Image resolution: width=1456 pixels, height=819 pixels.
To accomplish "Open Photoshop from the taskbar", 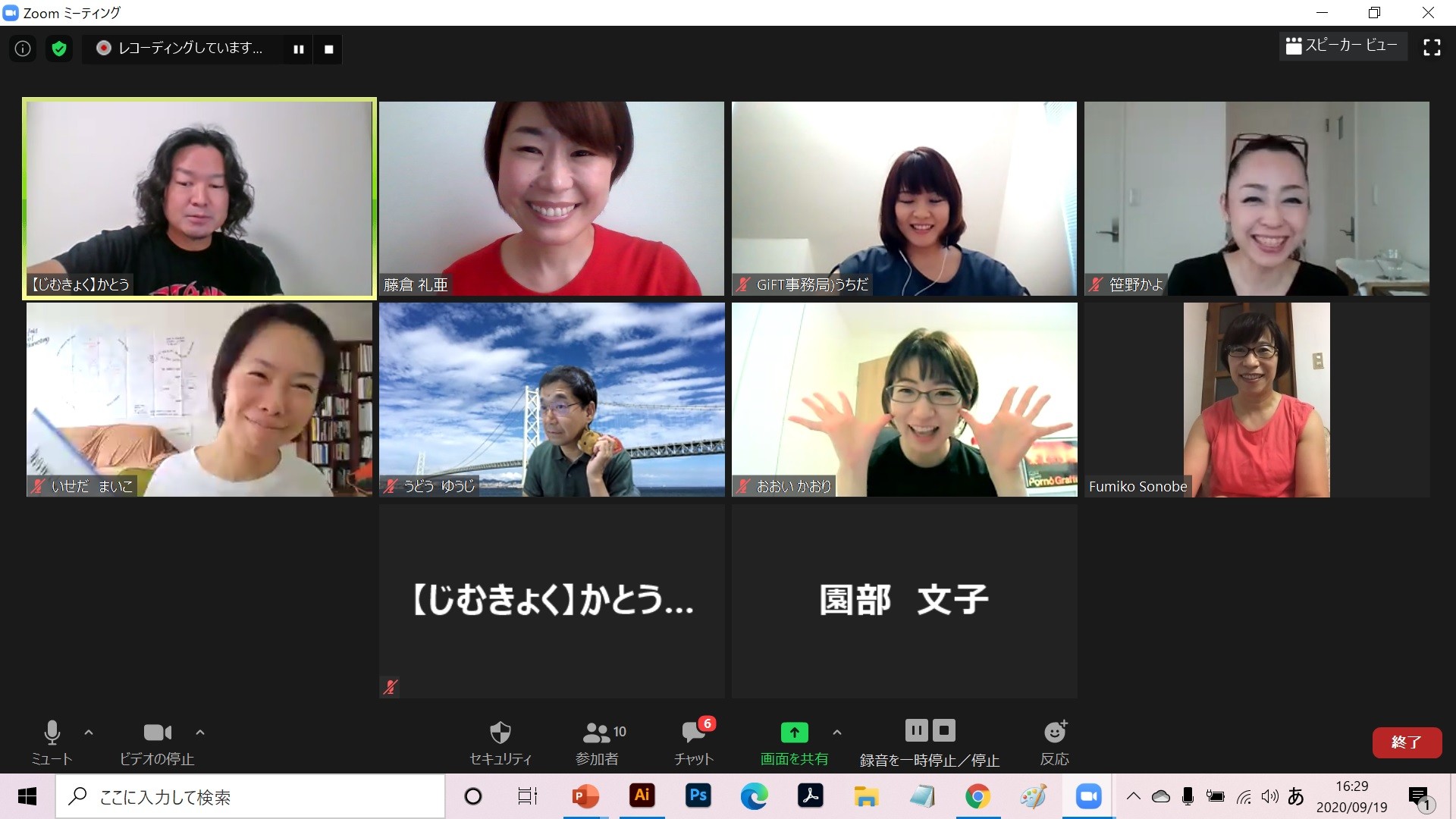I will tap(698, 796).
